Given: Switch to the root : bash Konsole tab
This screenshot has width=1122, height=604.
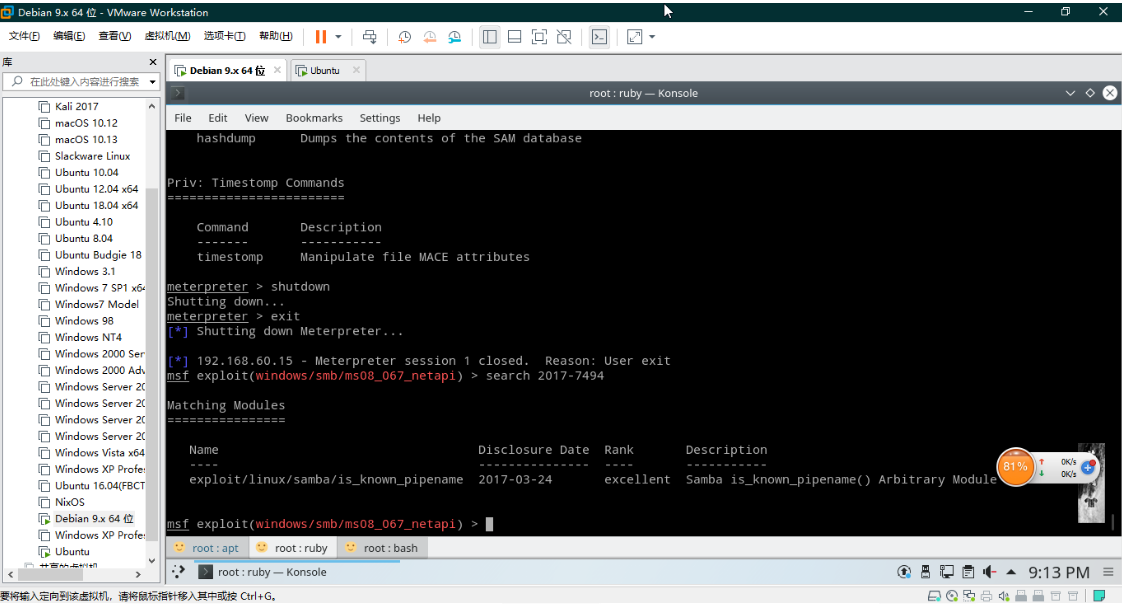Looking at the screenshot, I should (x=381, y=547).
